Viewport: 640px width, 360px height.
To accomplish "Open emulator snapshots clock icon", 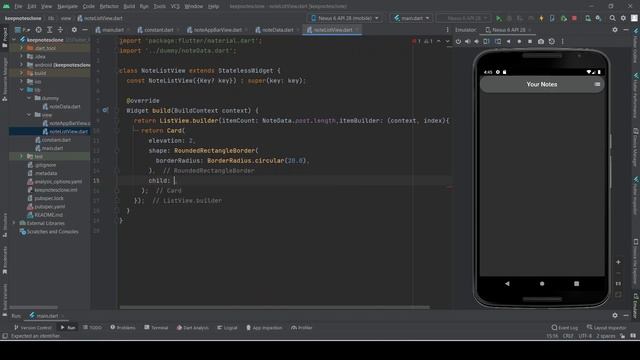I will pyautogui.click(x=552, y=41).
